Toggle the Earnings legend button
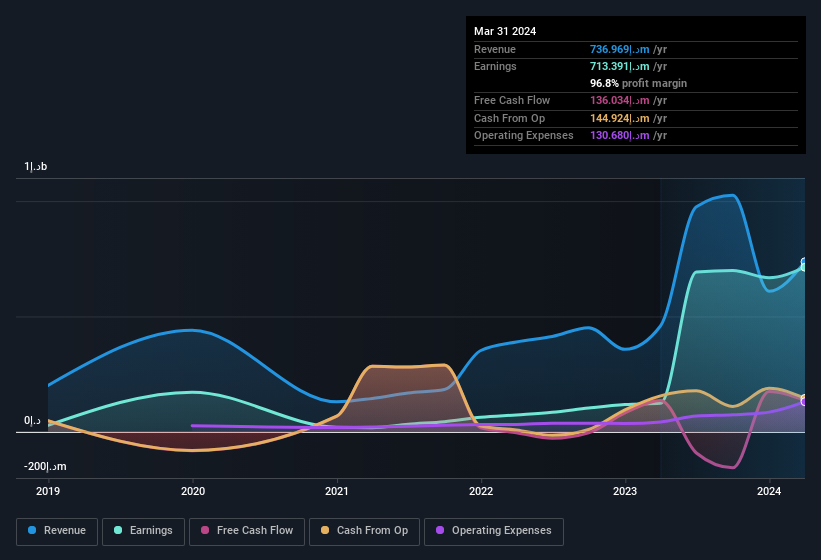This screenshot has width=821, height=560. (x=143, y=531)
